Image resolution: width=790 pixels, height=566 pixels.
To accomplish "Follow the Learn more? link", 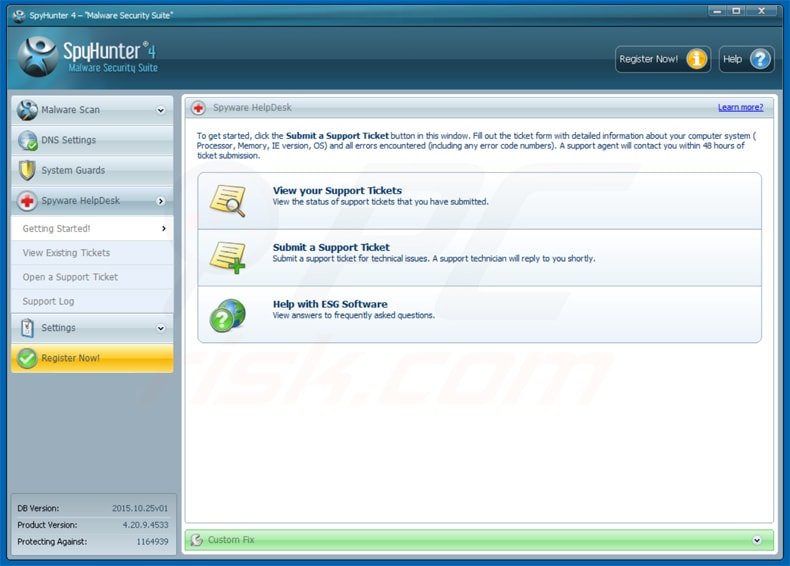I will [740, 107].
